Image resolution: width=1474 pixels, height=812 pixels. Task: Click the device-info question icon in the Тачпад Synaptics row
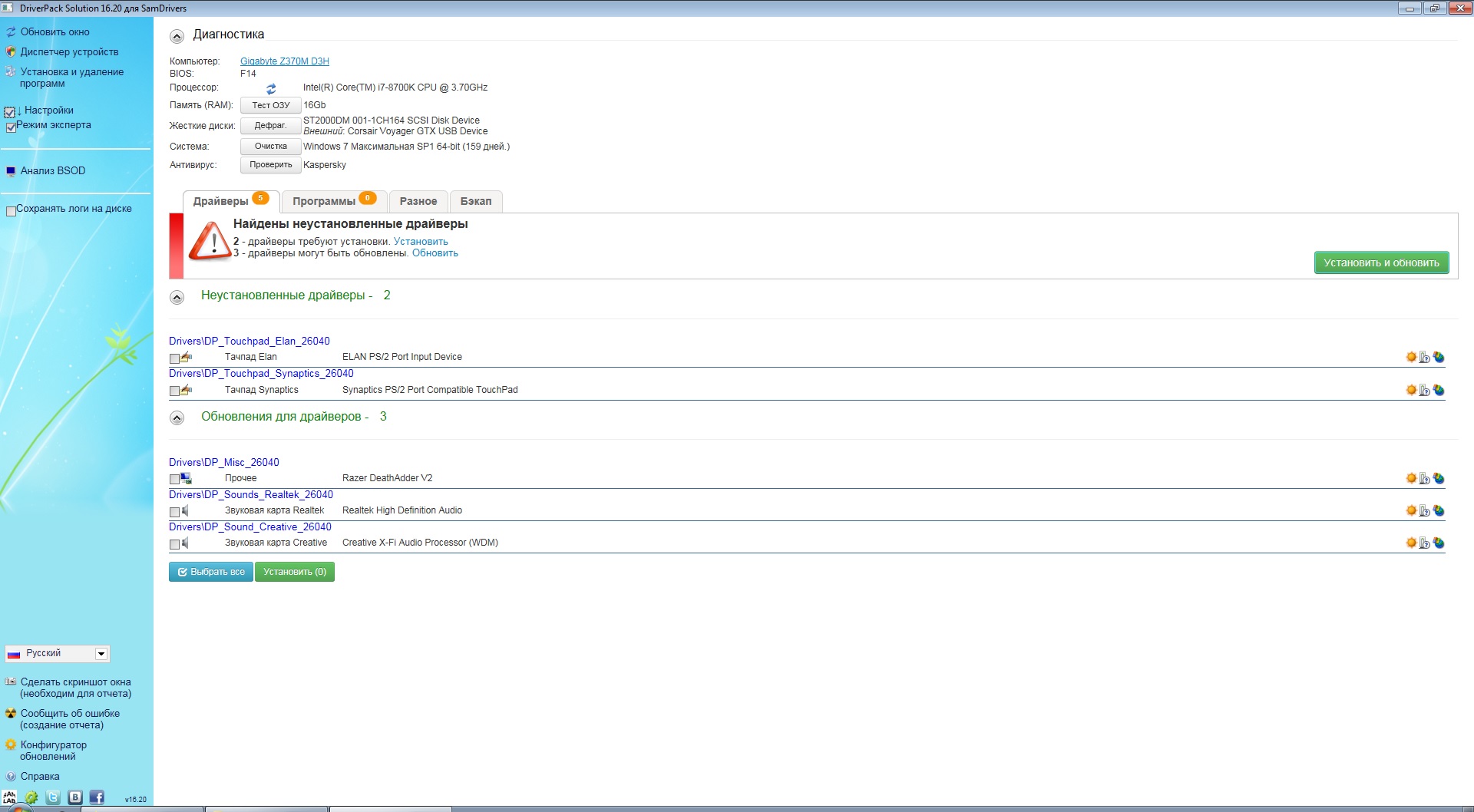tap(1425, 390)
